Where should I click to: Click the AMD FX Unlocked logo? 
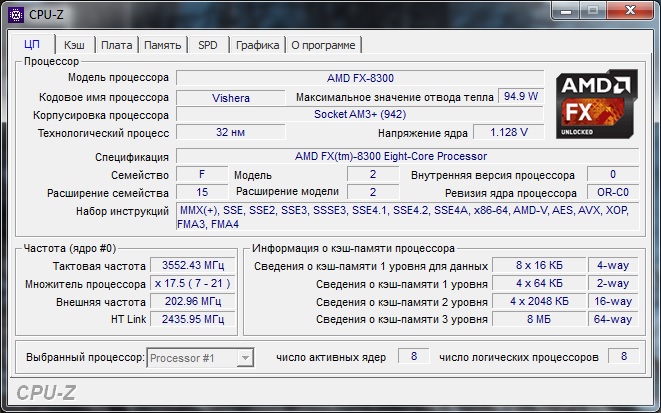point(597,104)
